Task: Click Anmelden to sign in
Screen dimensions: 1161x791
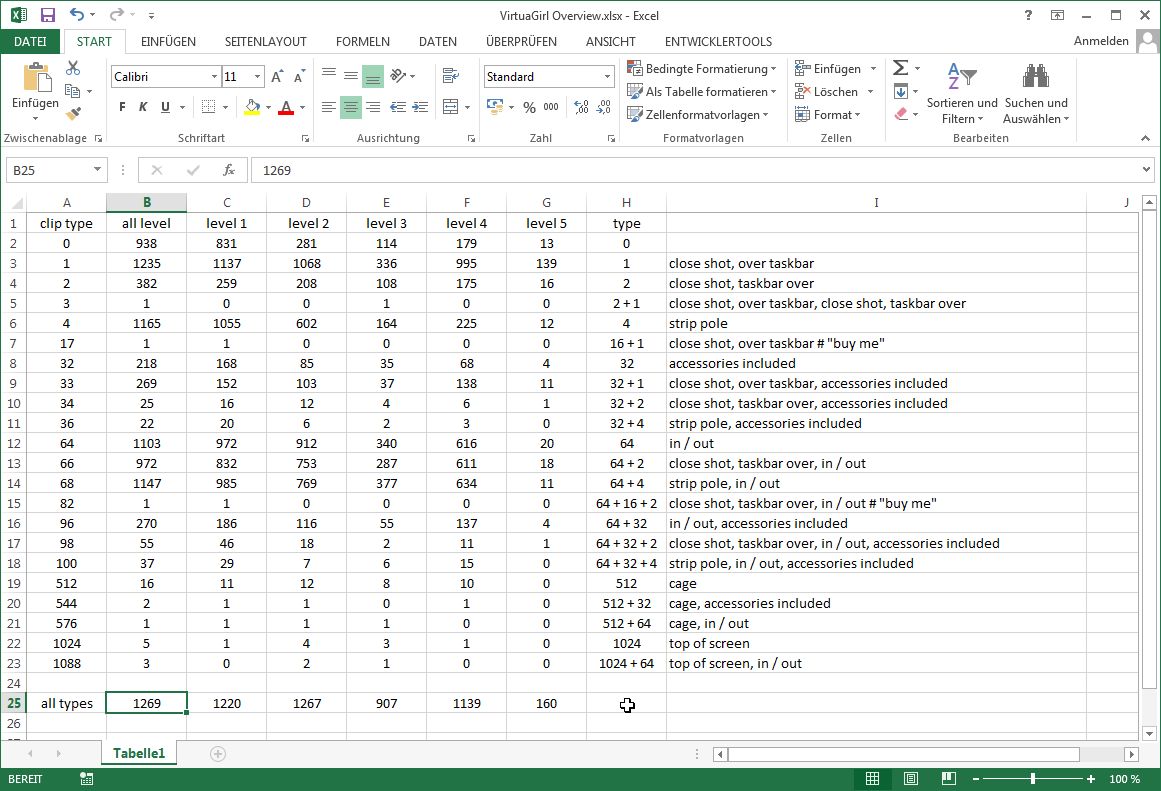Action: [x=1101, y=41]
